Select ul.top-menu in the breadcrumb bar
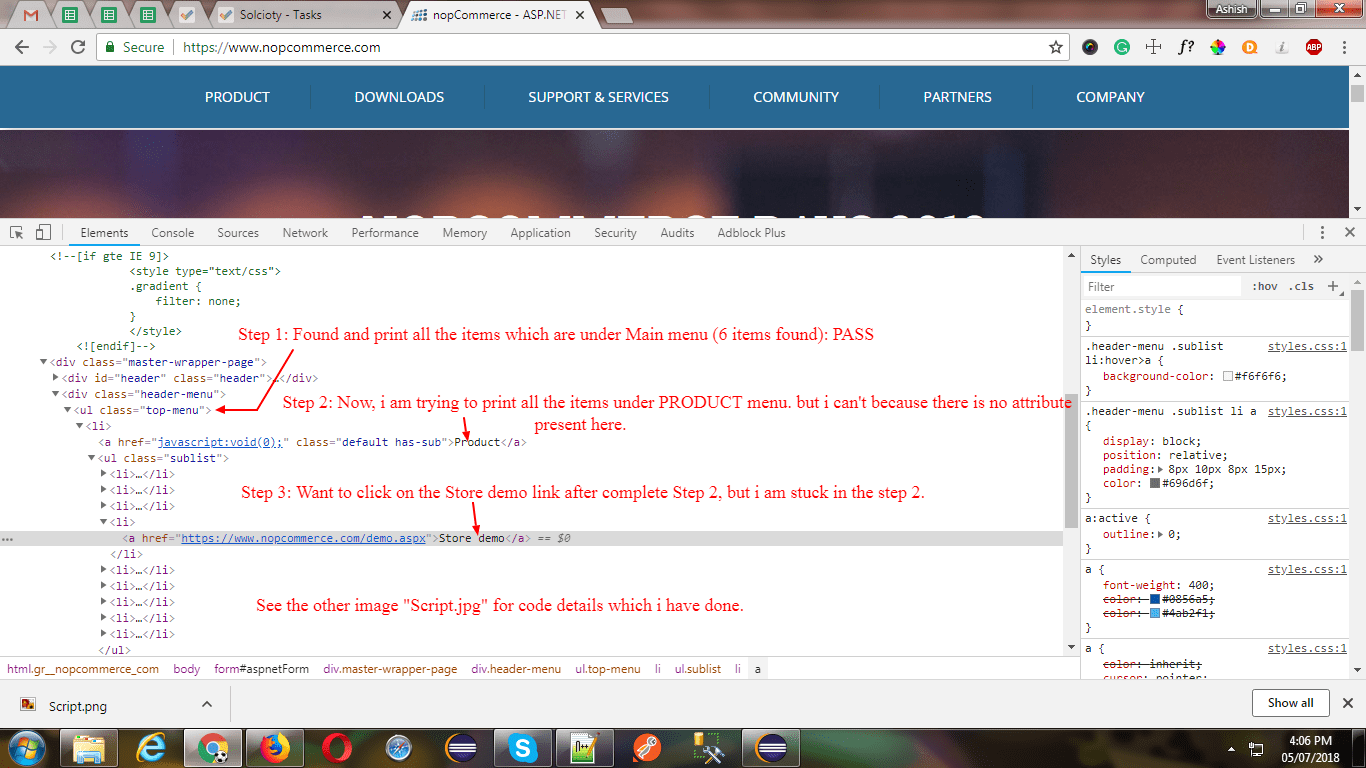Screen dimensions: 1366x768 click(x=608, y=669)
